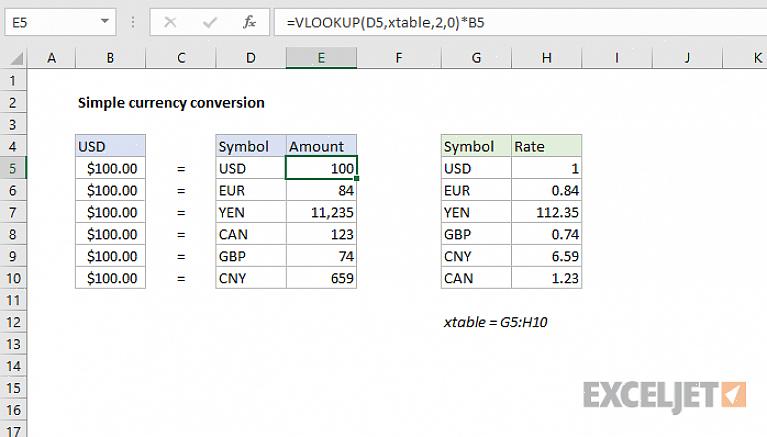Select the title cell Simple currency conversion

(x=170, y=102)
